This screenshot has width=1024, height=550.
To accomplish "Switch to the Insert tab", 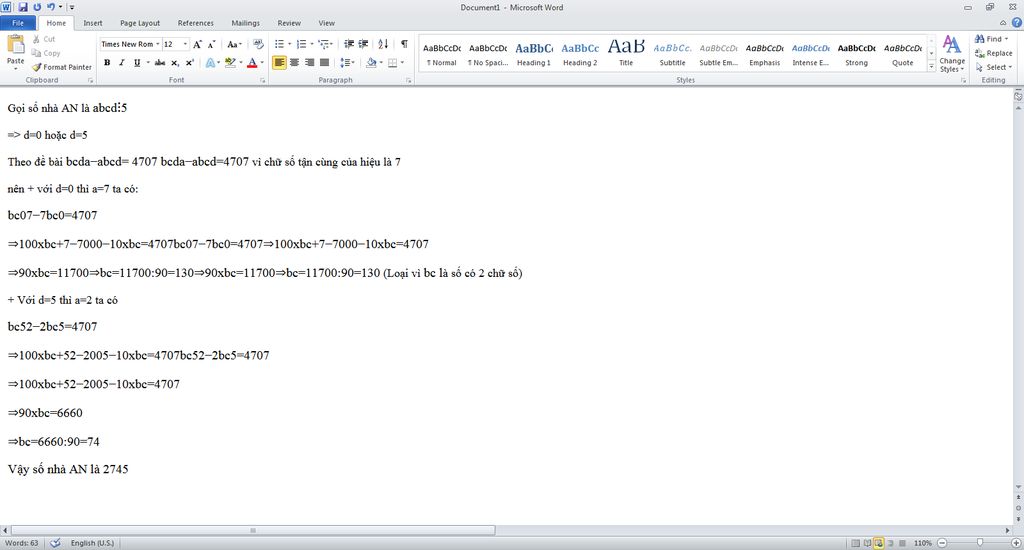I will pos(93,23).
